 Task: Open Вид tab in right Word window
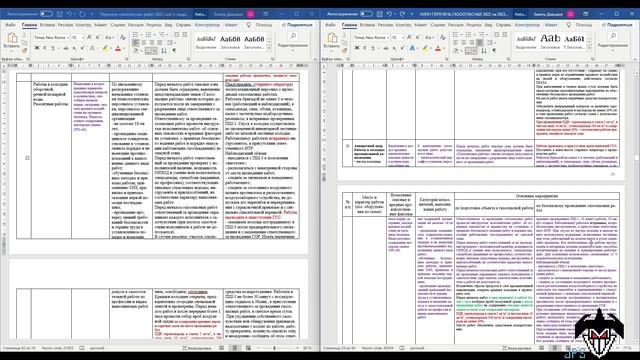[x=488, y=25]
